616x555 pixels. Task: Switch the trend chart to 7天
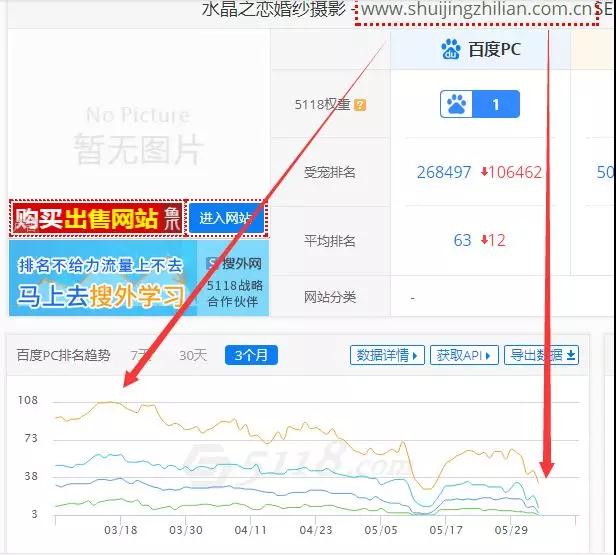141,355
